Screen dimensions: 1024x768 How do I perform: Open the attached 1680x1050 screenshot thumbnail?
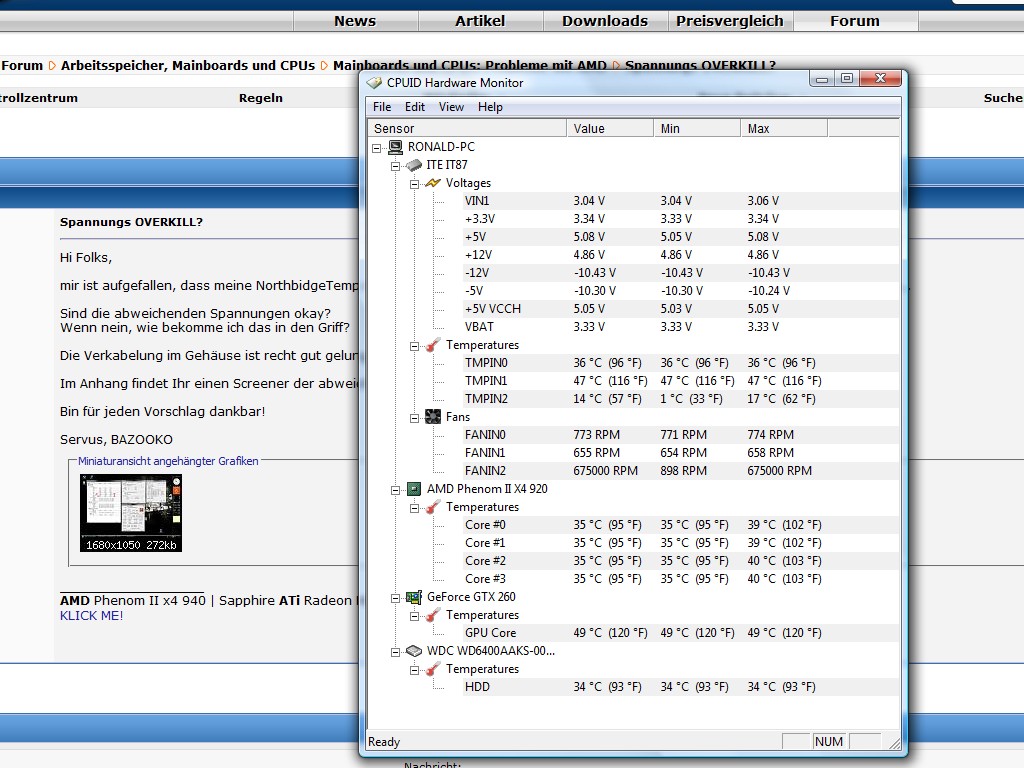click(x=131, y=513)
